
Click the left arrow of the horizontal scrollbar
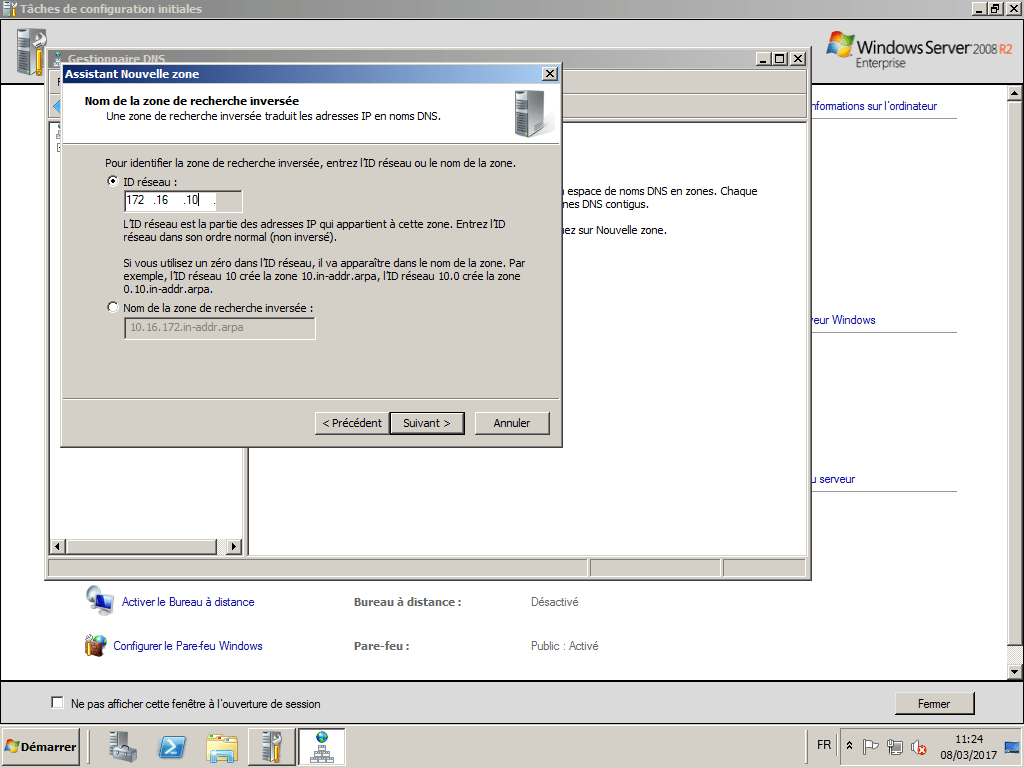point(57,546)
